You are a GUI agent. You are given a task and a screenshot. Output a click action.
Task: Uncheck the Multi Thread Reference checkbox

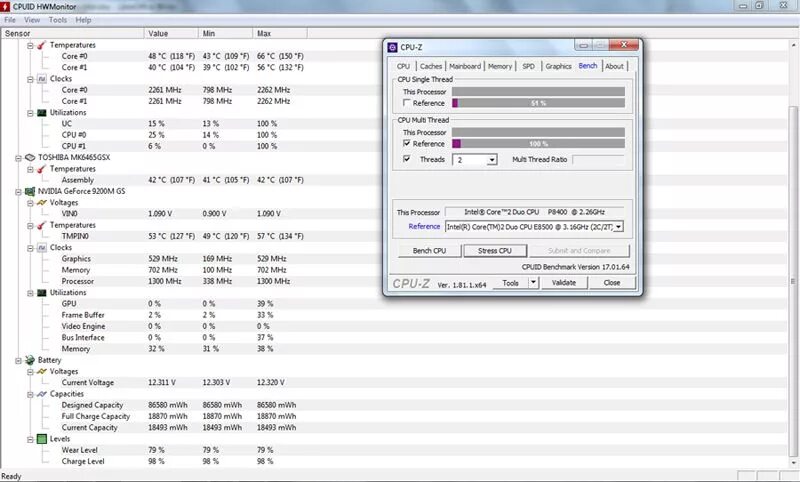pyautogui.click(x=407, y=143)
